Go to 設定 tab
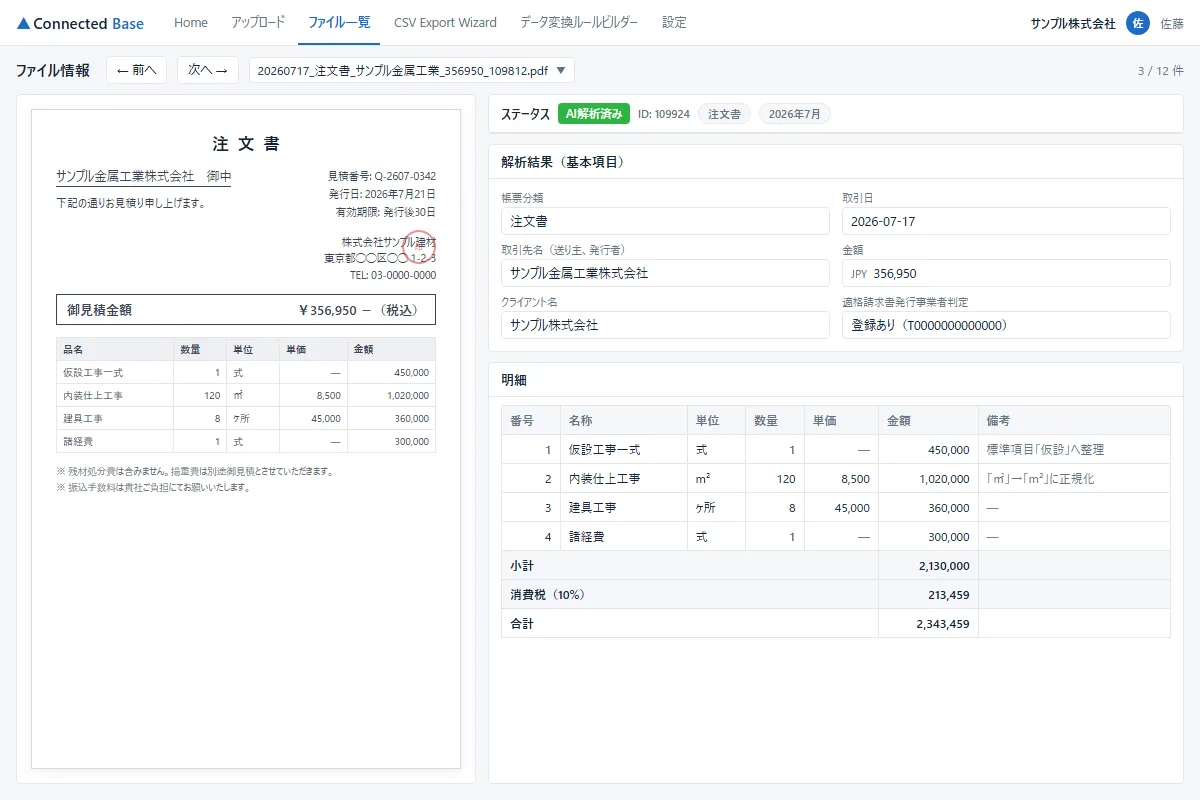Viewport: 1200px width, 800px height. [674, 22]
